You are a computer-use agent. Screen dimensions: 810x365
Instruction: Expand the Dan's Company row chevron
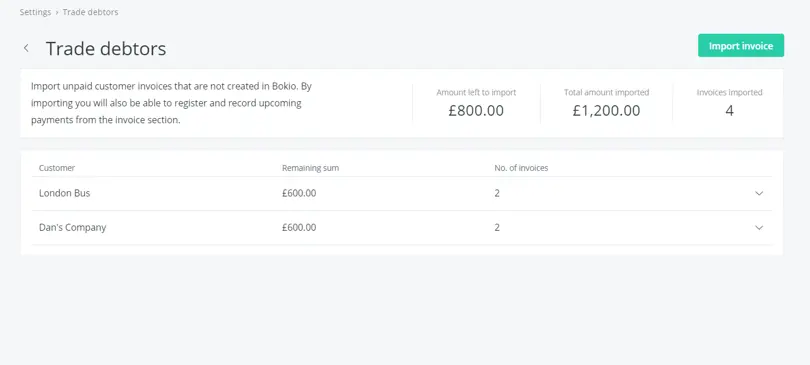tap(759, 228)
